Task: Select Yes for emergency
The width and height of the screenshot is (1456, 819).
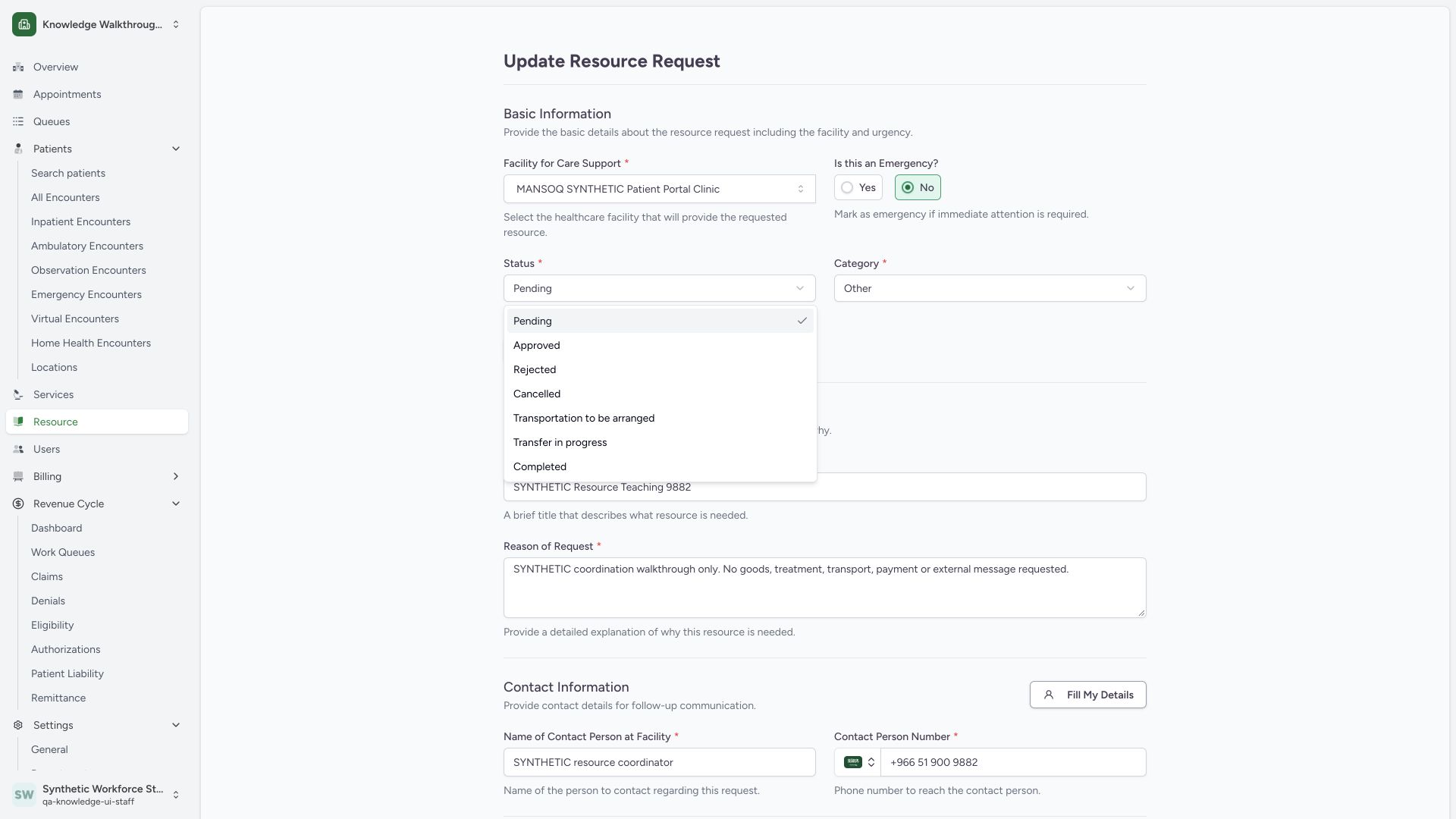Action: [x=858, y=187]
